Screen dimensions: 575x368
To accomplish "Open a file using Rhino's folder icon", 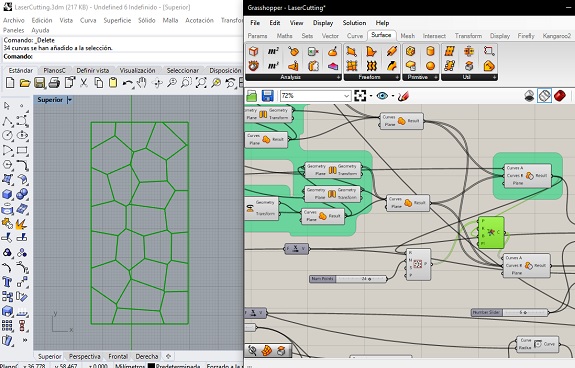I will point(25,83).
